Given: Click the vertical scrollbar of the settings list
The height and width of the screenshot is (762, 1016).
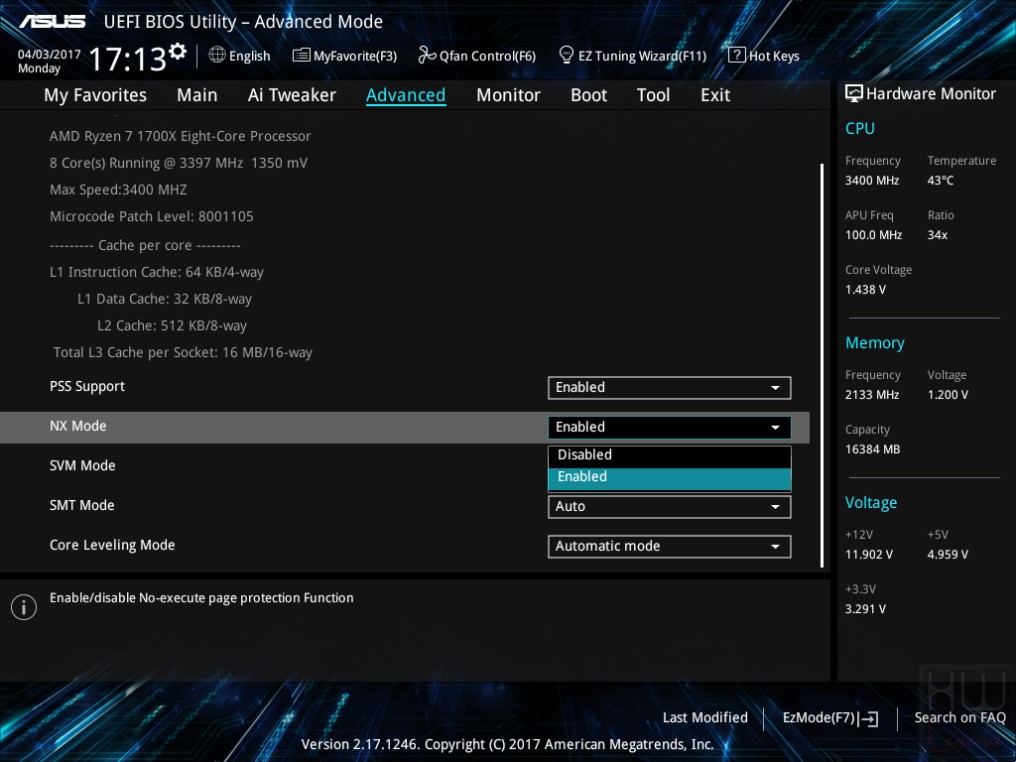Looking at the screenshot, I should (822, 365).
